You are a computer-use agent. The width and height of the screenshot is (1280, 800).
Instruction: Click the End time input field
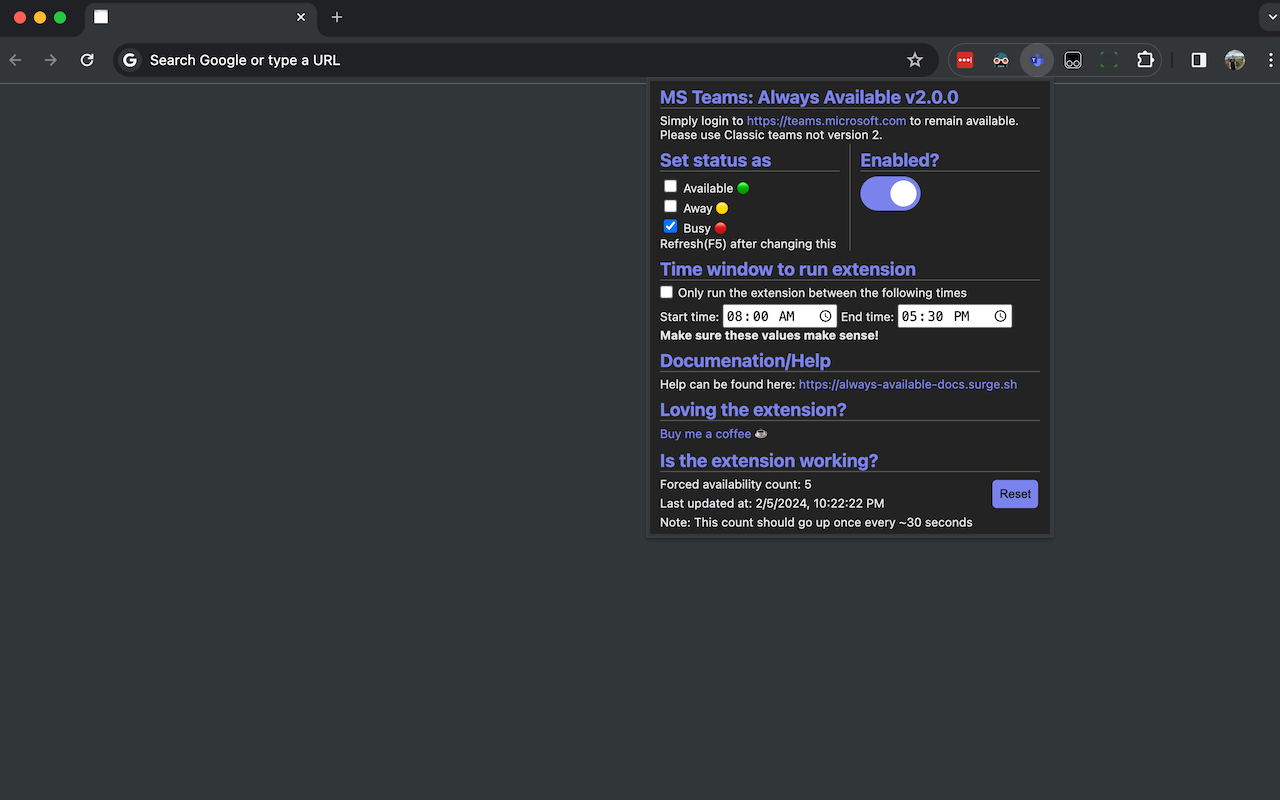pyautogui.click(x=954, y=316)
